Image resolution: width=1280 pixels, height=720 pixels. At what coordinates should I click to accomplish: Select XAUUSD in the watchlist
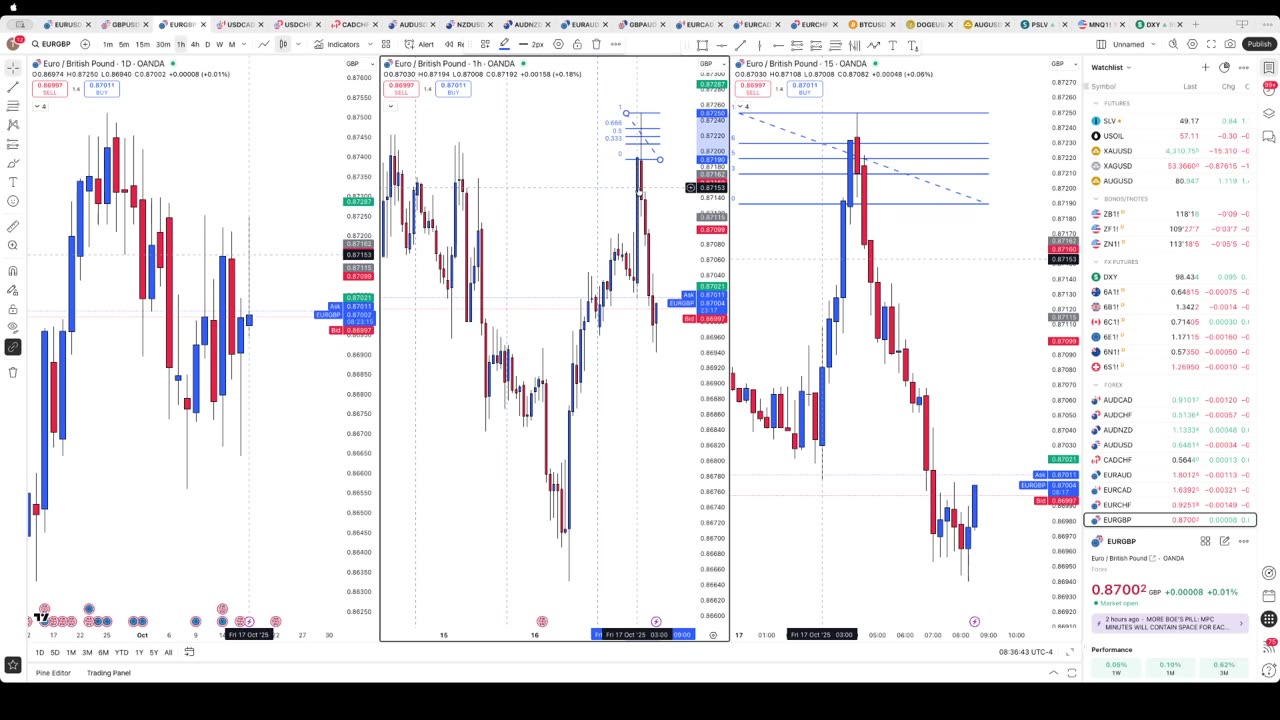coord(1170,151)
